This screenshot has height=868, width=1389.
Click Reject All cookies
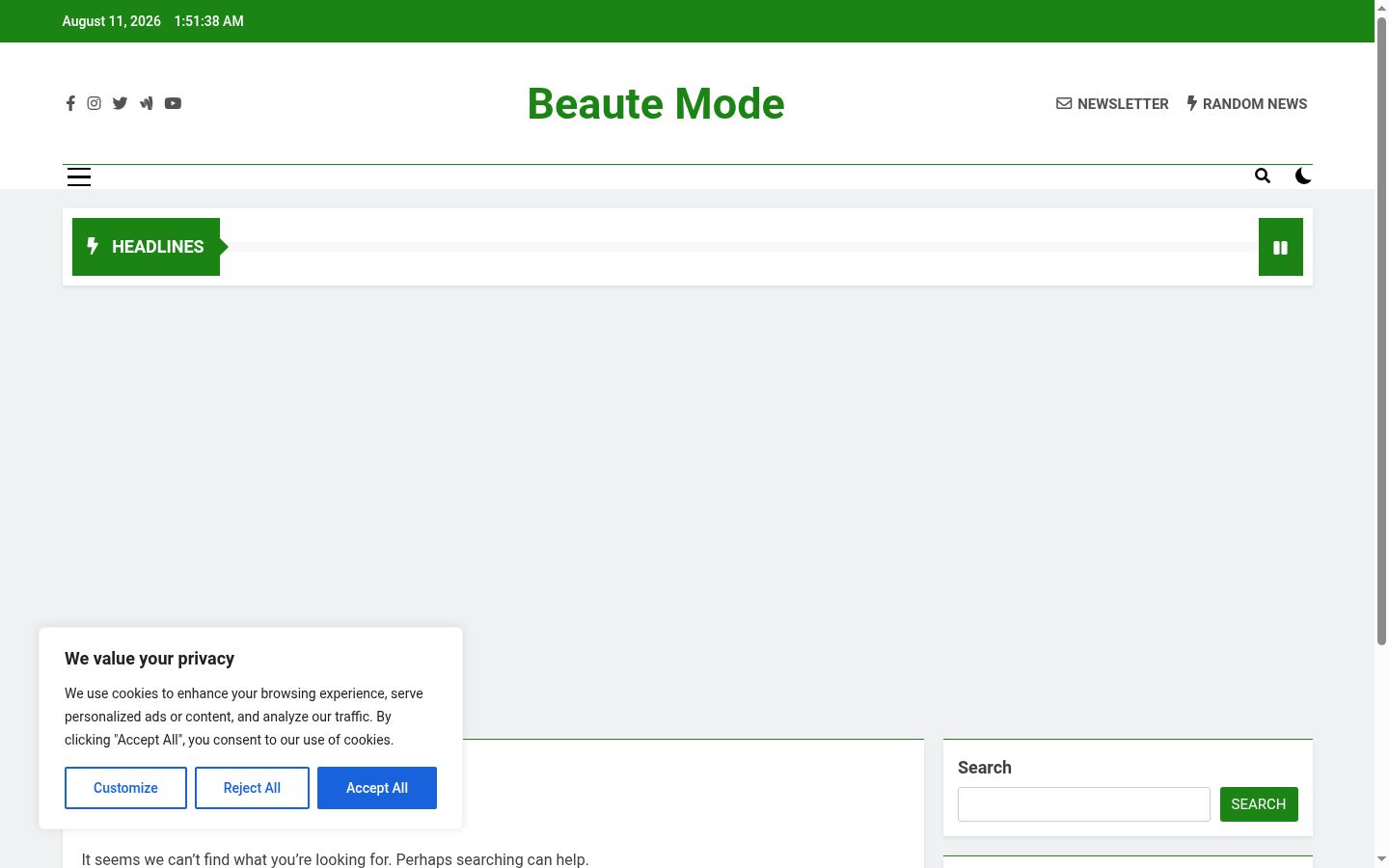tap(252, 788)
